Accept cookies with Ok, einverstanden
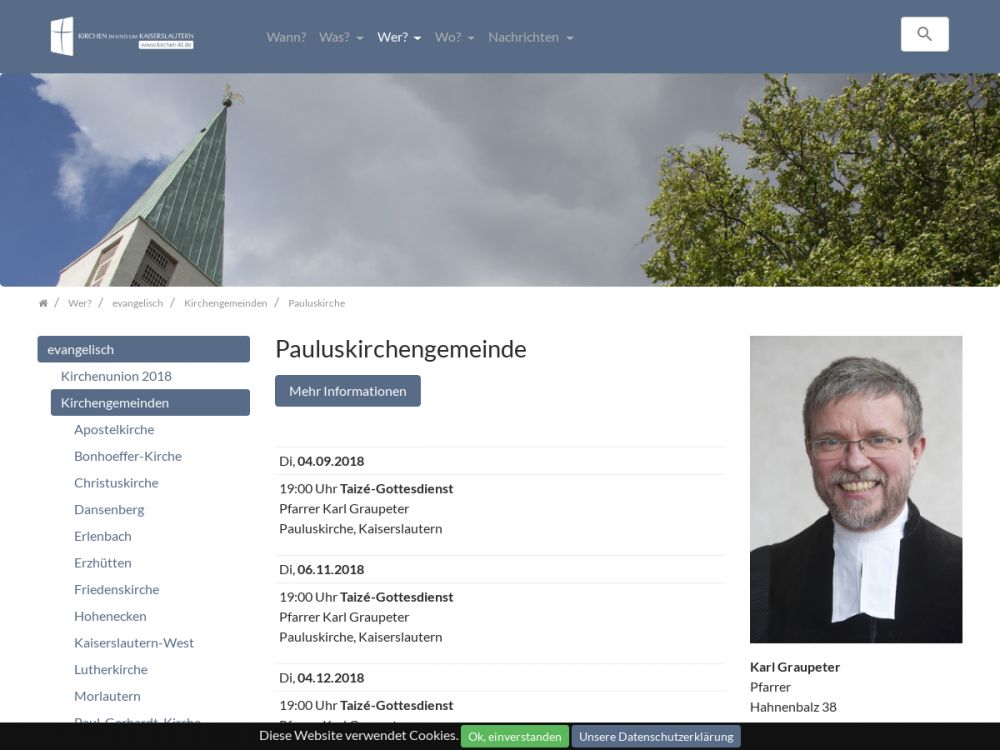This screenshot has width=1000, height=750. 514,737
